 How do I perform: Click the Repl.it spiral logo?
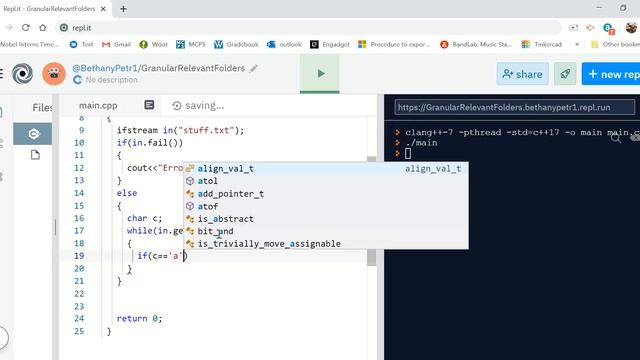pyautogui.click(x=22, y=73)
